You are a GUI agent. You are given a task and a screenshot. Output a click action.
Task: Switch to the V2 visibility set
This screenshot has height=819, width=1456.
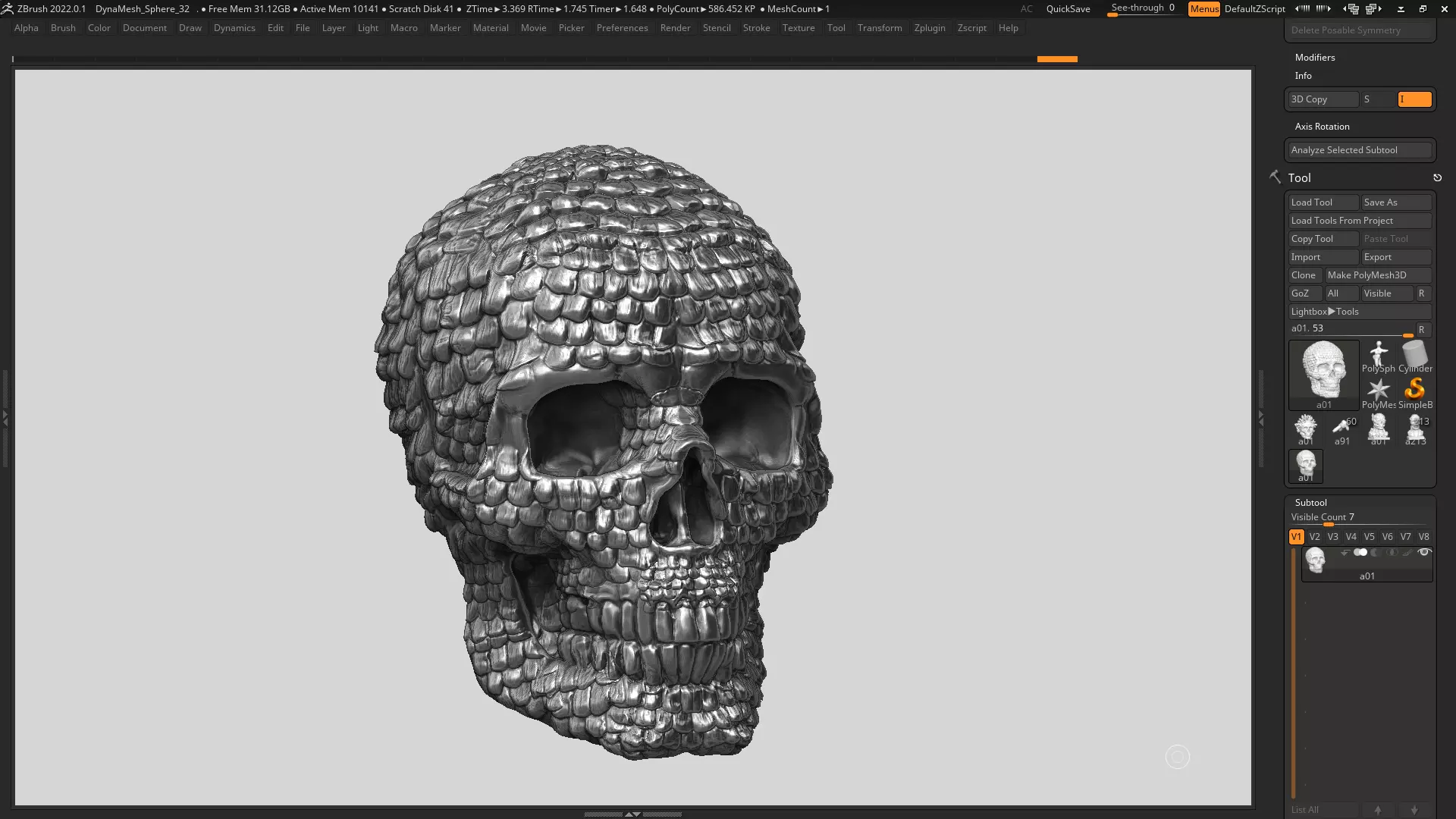(1314, 537)
